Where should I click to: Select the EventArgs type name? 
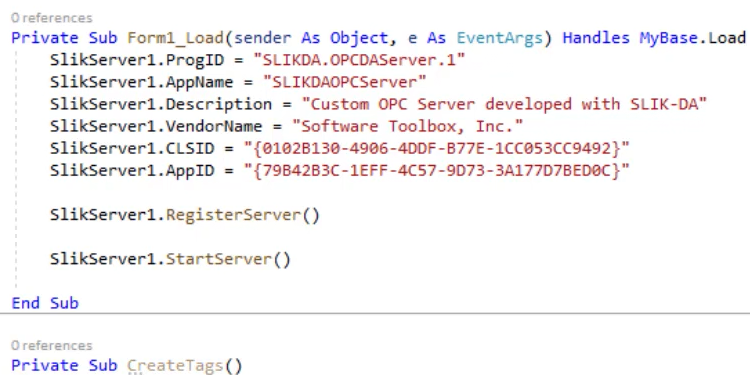tap(499, 38)
